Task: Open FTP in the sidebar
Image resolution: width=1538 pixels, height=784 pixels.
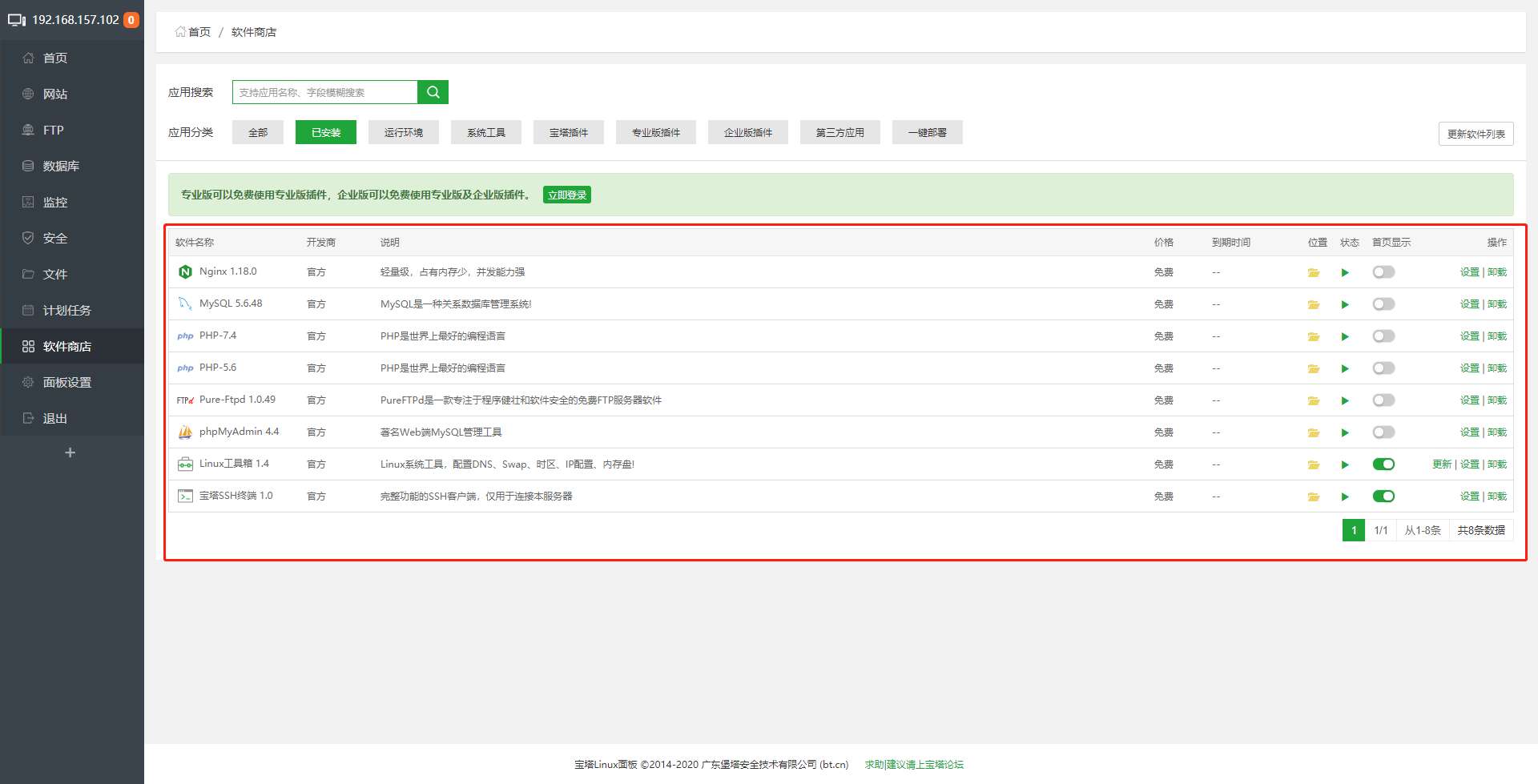Action: tap(72, 130)
